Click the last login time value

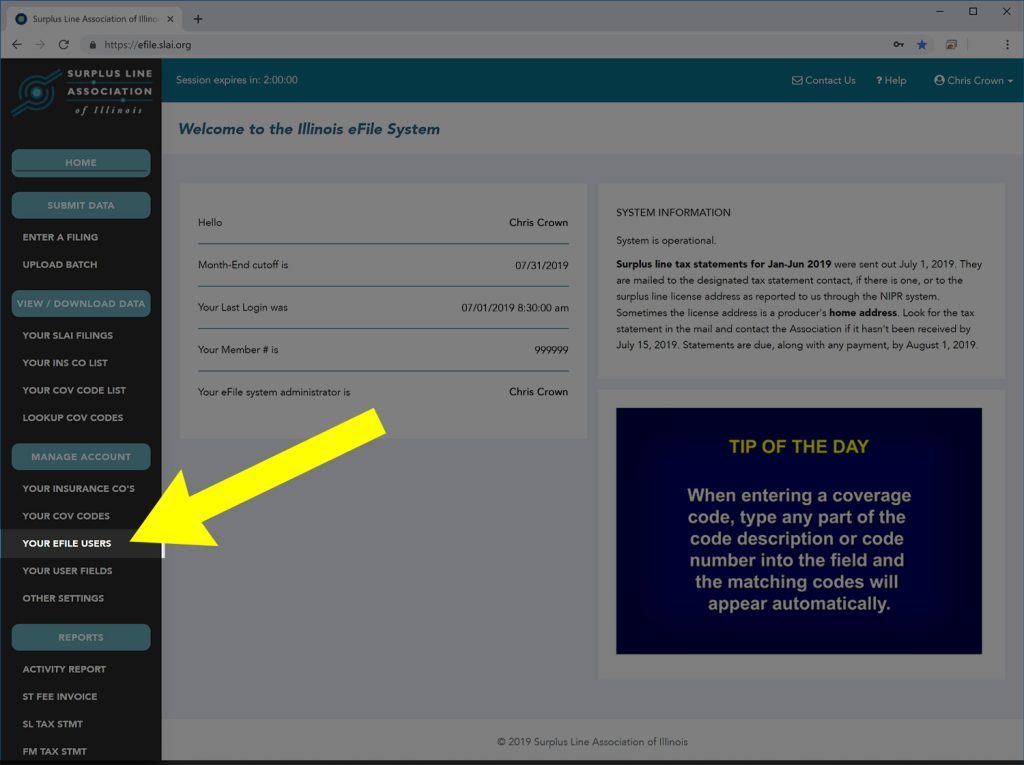515,308
